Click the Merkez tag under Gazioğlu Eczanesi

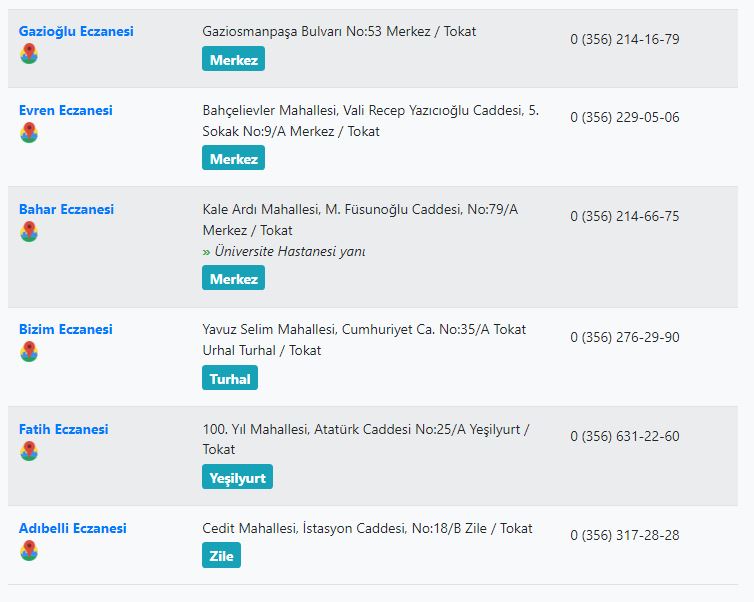coord(233,59)
